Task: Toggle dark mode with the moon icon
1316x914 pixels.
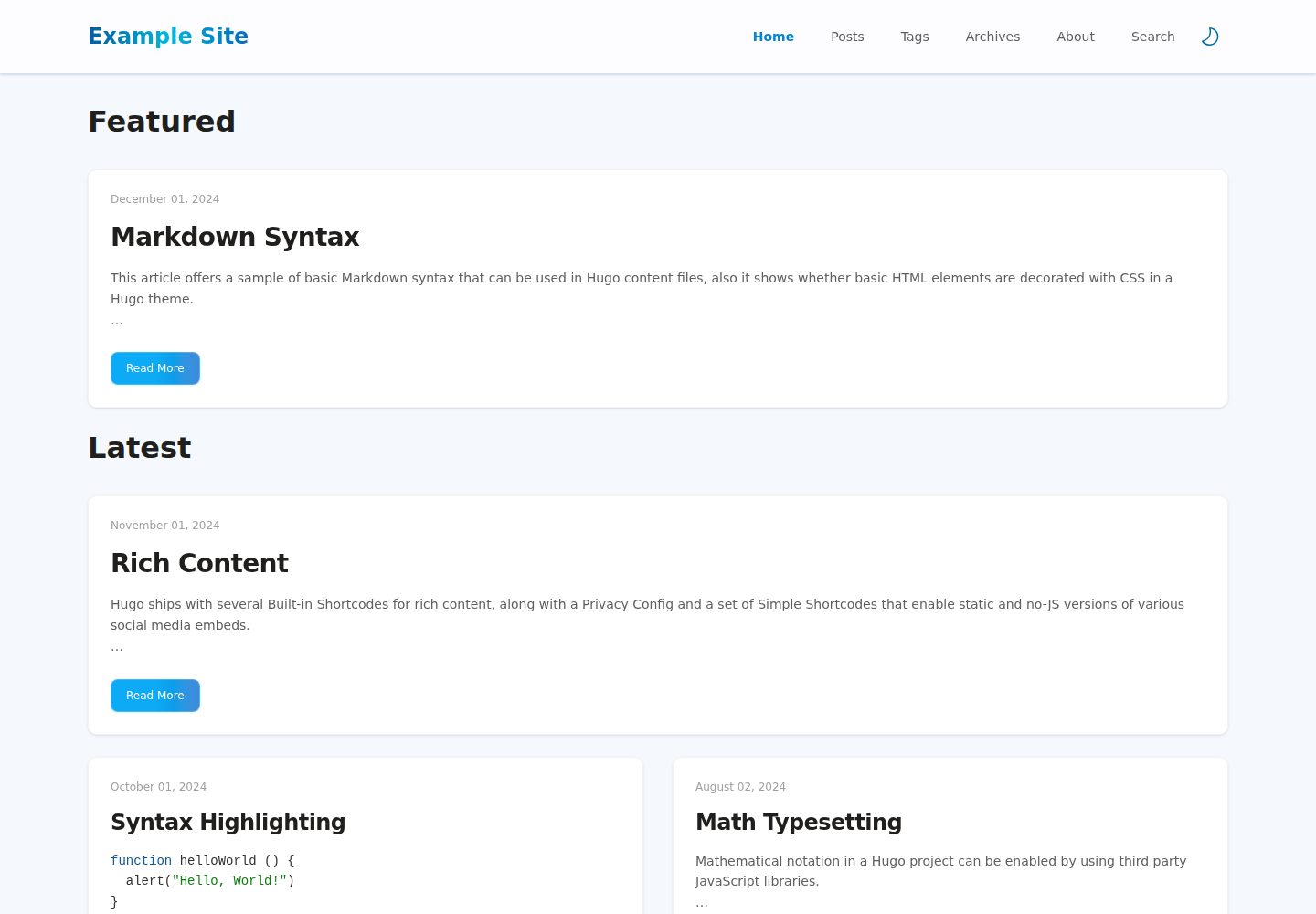Action: 1210,37
